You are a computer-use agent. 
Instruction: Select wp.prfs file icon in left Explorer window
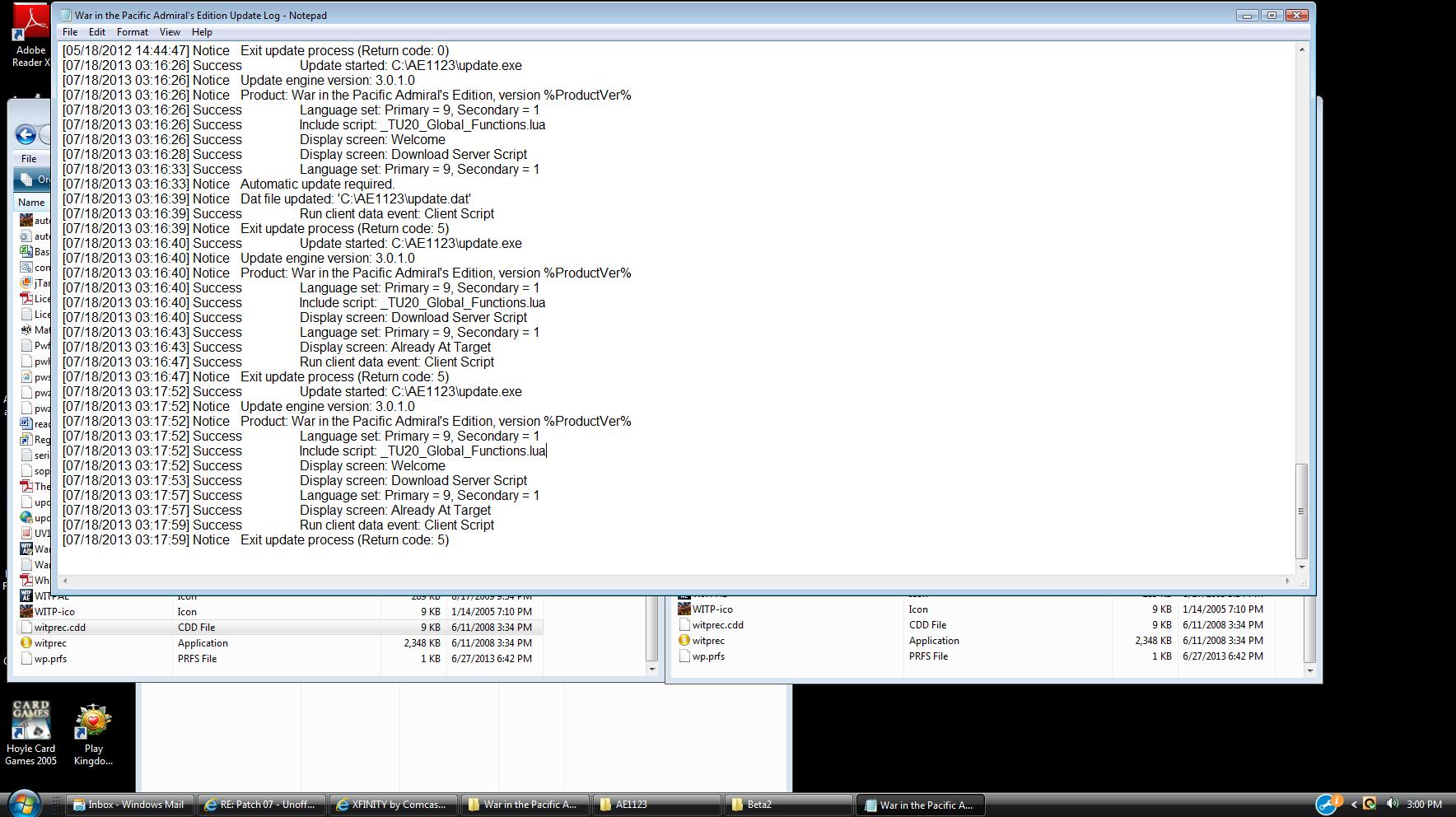coord(26,658)
